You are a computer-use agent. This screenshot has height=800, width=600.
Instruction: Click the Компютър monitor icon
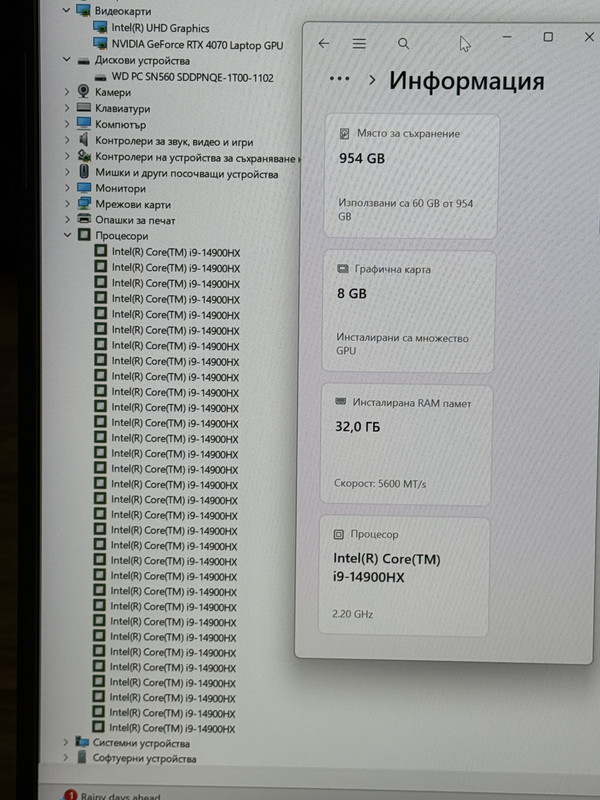(x=84, y=123)
